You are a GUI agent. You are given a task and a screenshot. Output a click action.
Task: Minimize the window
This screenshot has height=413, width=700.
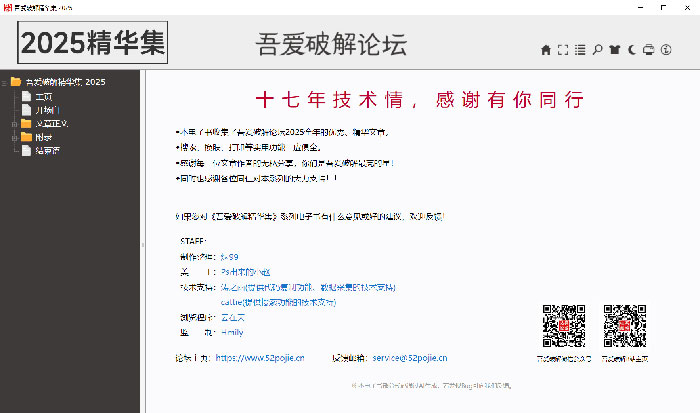tap(641, 8)
